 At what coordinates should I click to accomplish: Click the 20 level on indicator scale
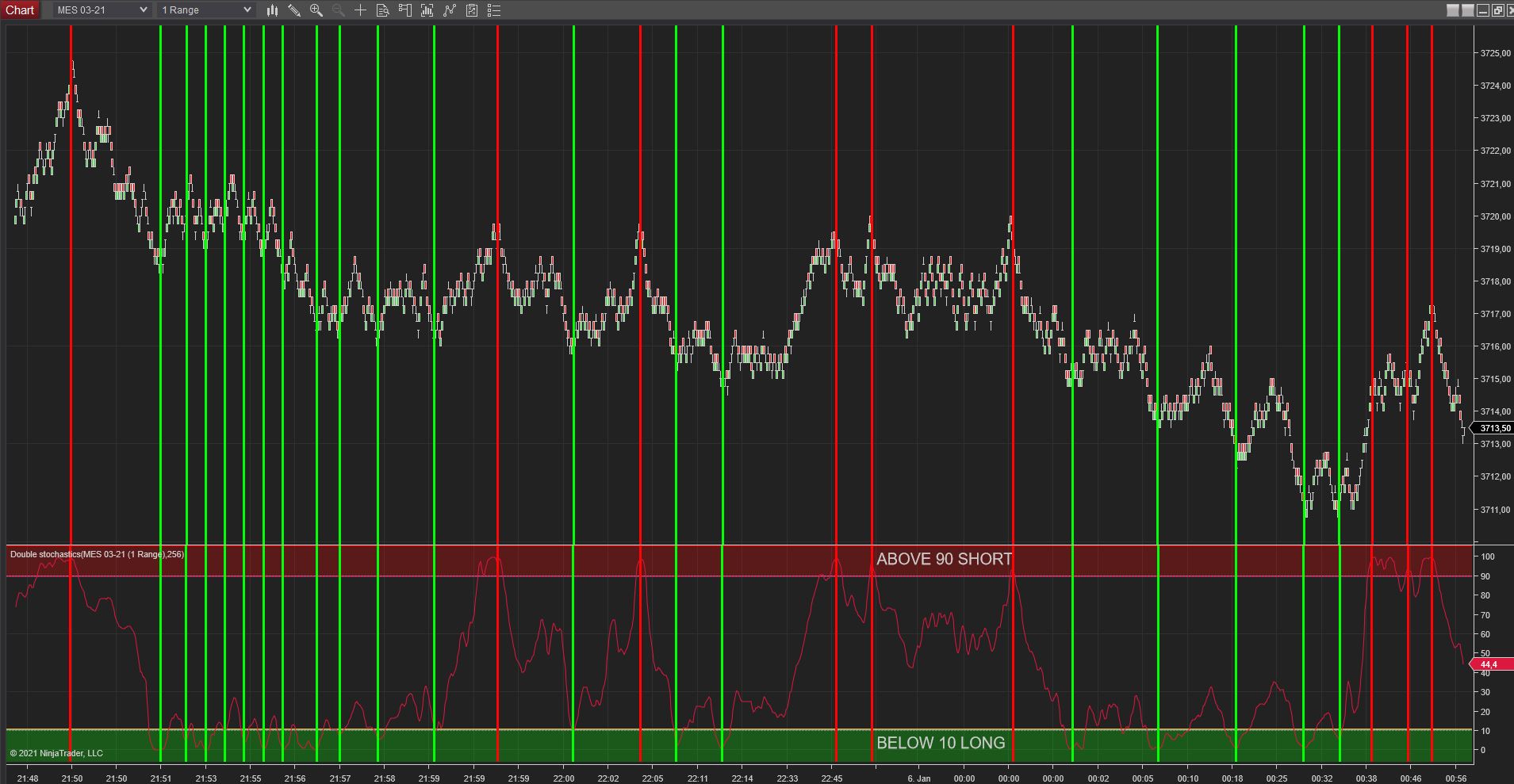pyautogui.click(x=1485, y=712)
